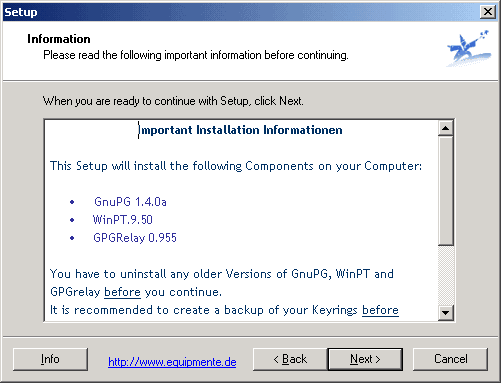Viewport: 501px width, 383px height.
Task: Click the 'Information' page title
Action: pos(59,39)
